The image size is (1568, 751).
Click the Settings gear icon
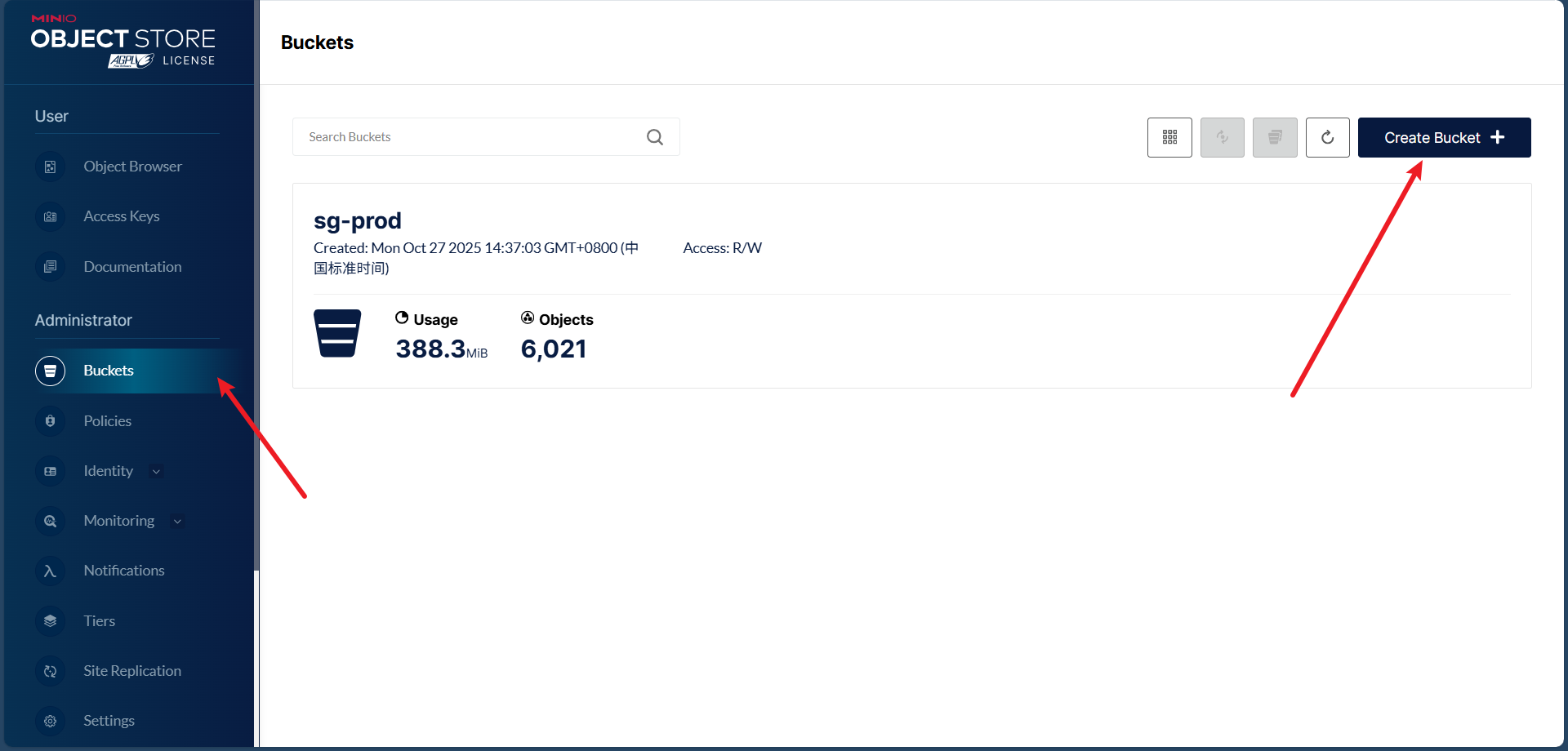coord(50,721)
